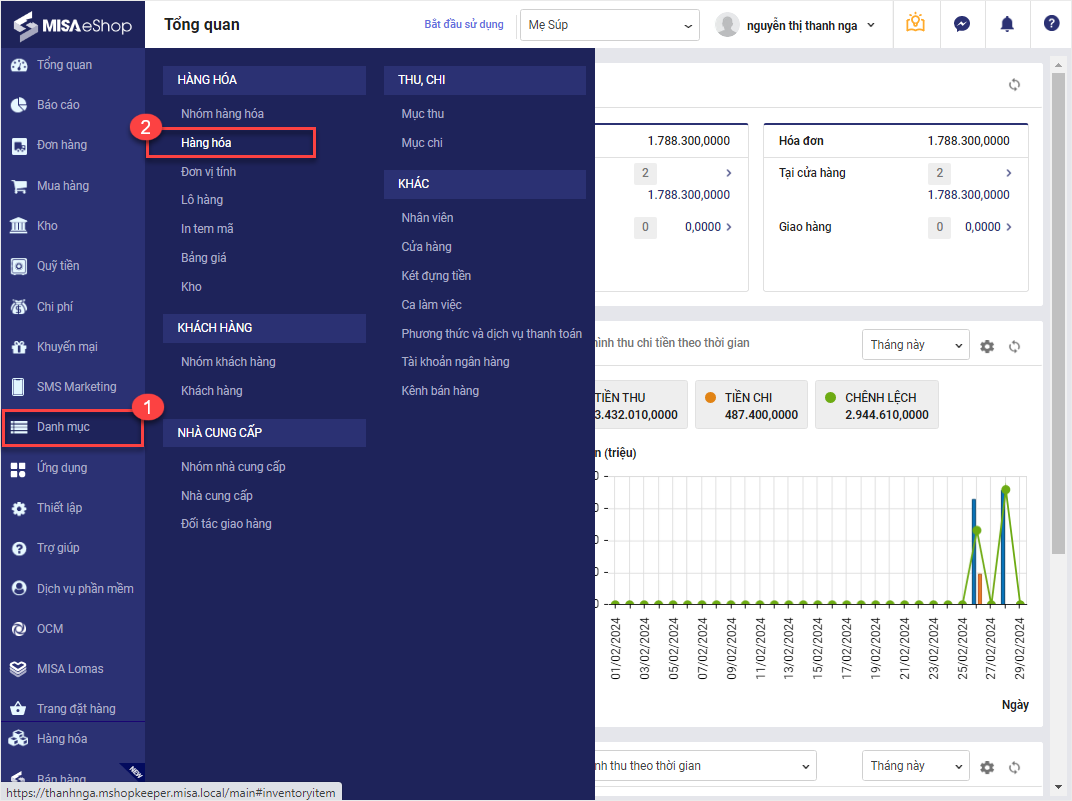Click the MISA eShop logo
This screenshot has height=801, width=1072.
72,25
